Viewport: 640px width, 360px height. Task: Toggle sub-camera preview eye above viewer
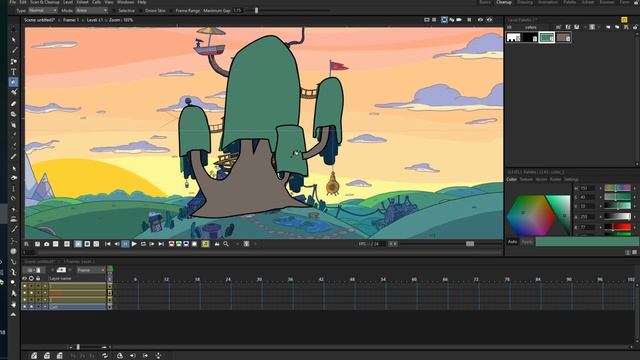pos(489,20)
